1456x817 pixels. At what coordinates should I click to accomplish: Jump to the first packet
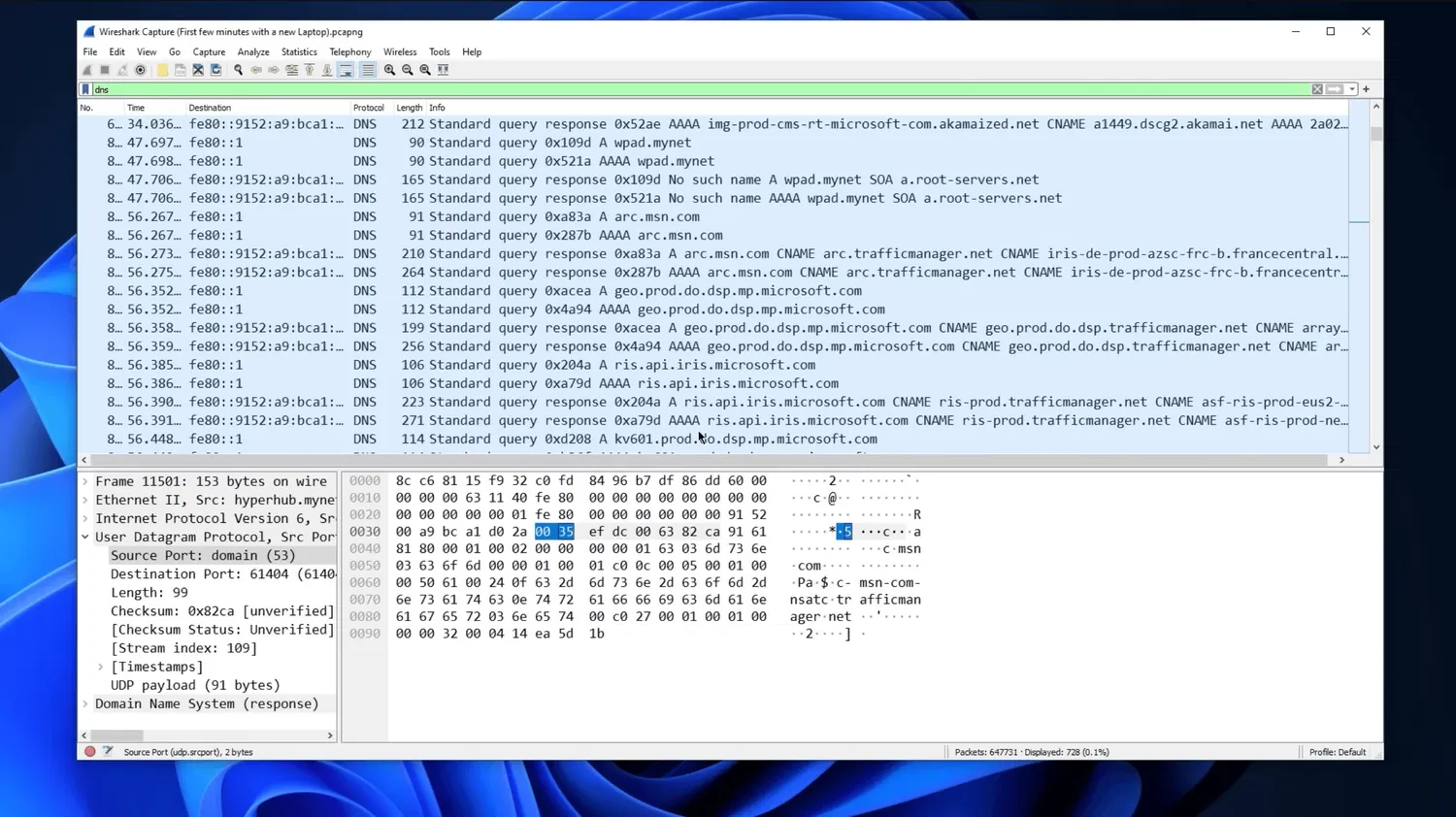pyautogui.click(x=310, y=70)
